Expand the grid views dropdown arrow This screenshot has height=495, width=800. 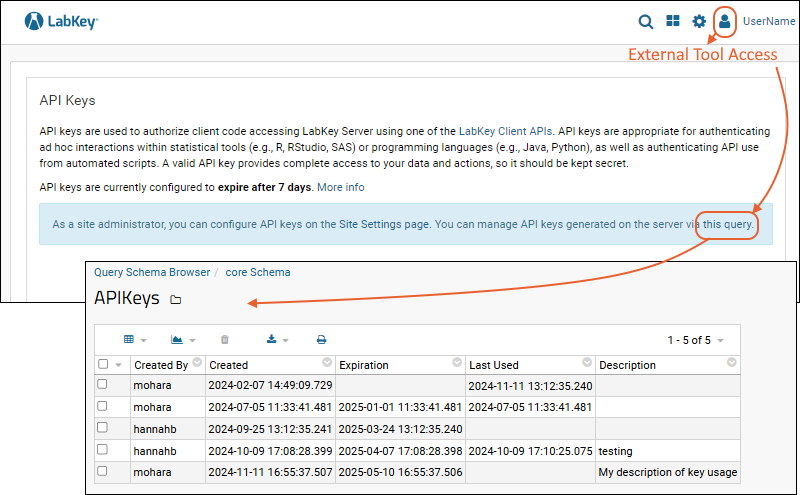143,340
